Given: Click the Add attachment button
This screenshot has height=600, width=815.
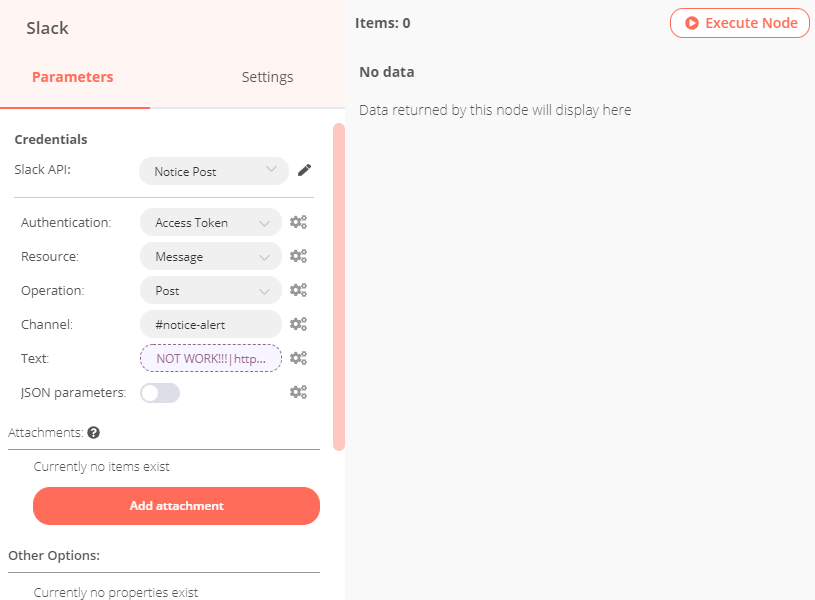Looking at the screenshot, I should click(176, 506).
